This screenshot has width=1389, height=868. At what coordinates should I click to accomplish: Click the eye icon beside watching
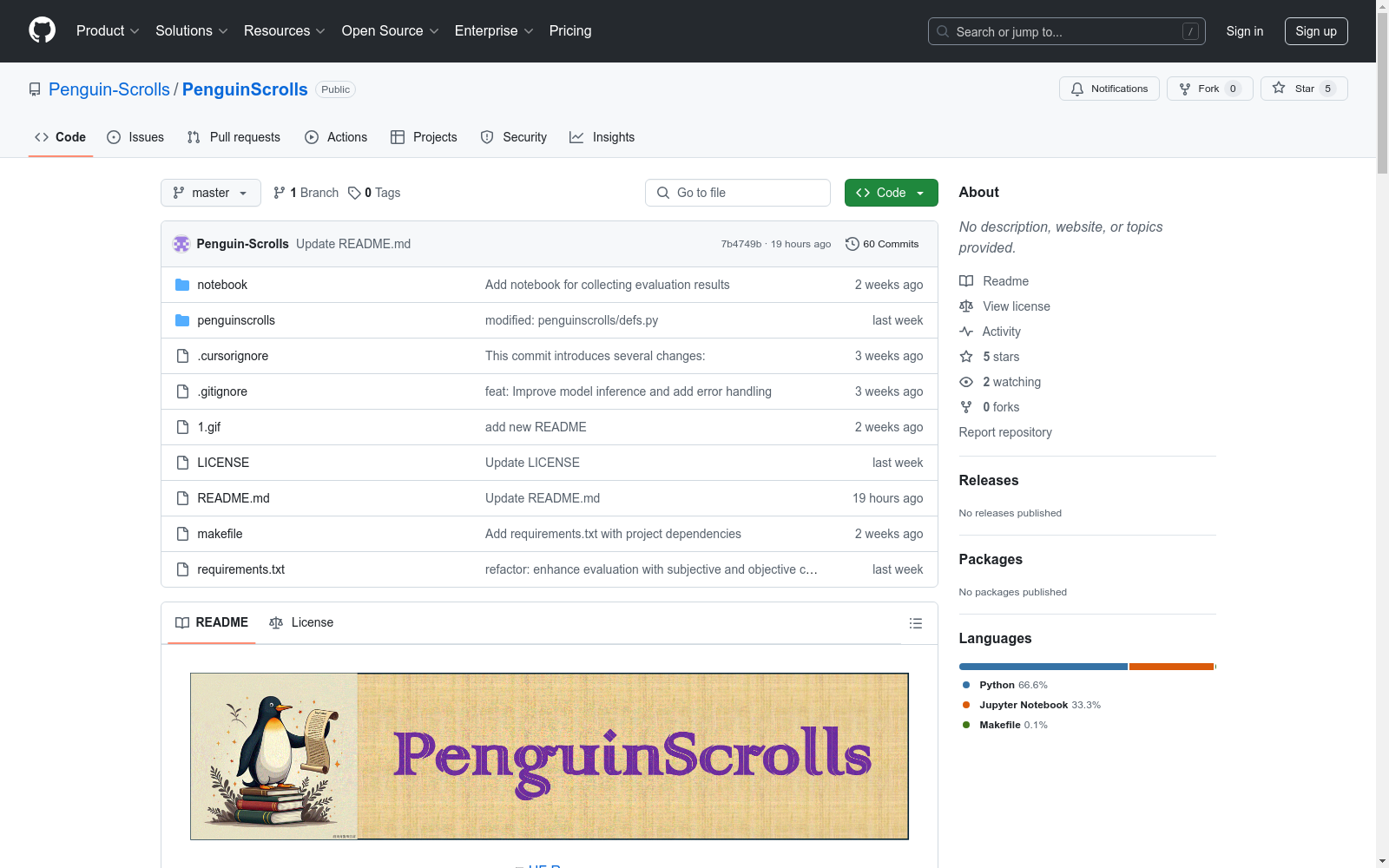pos(966,382)
